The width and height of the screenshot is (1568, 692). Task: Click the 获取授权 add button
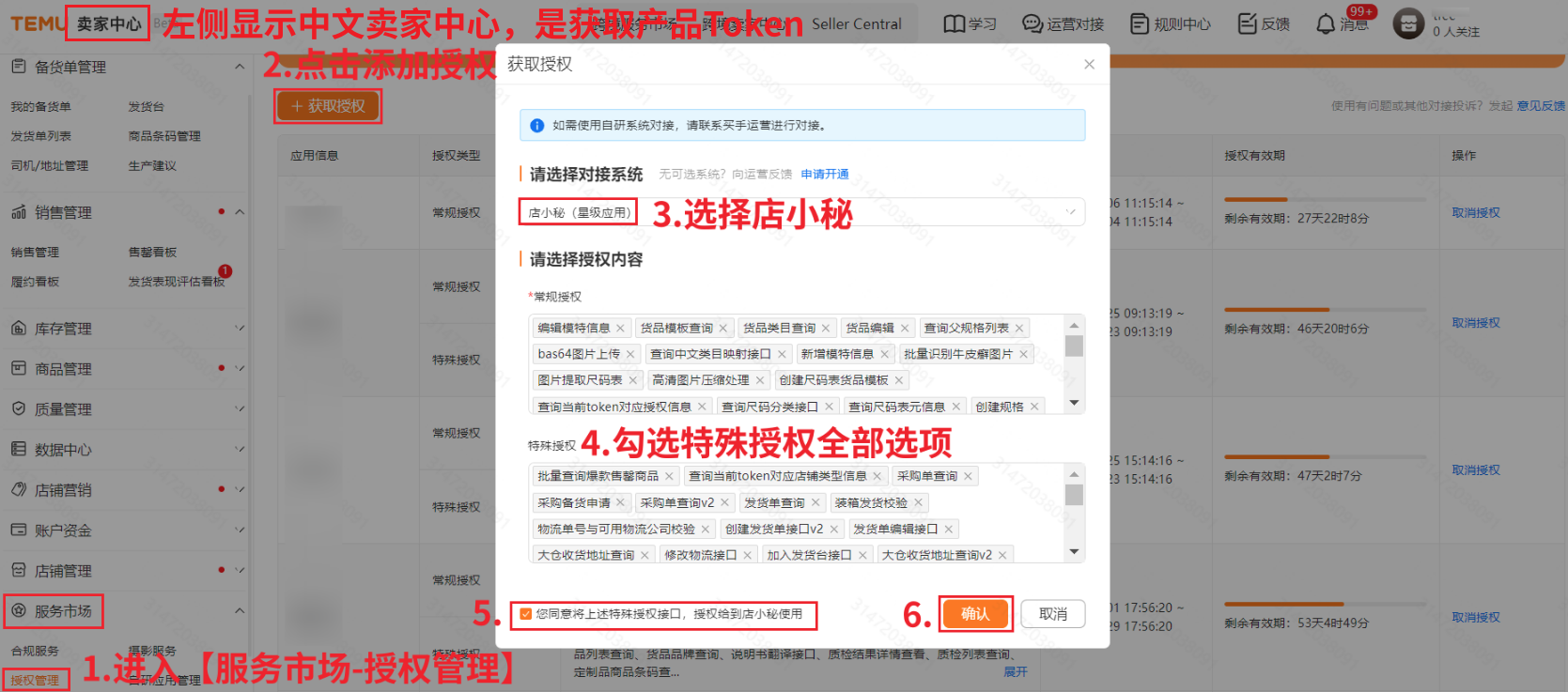(328, 106)
